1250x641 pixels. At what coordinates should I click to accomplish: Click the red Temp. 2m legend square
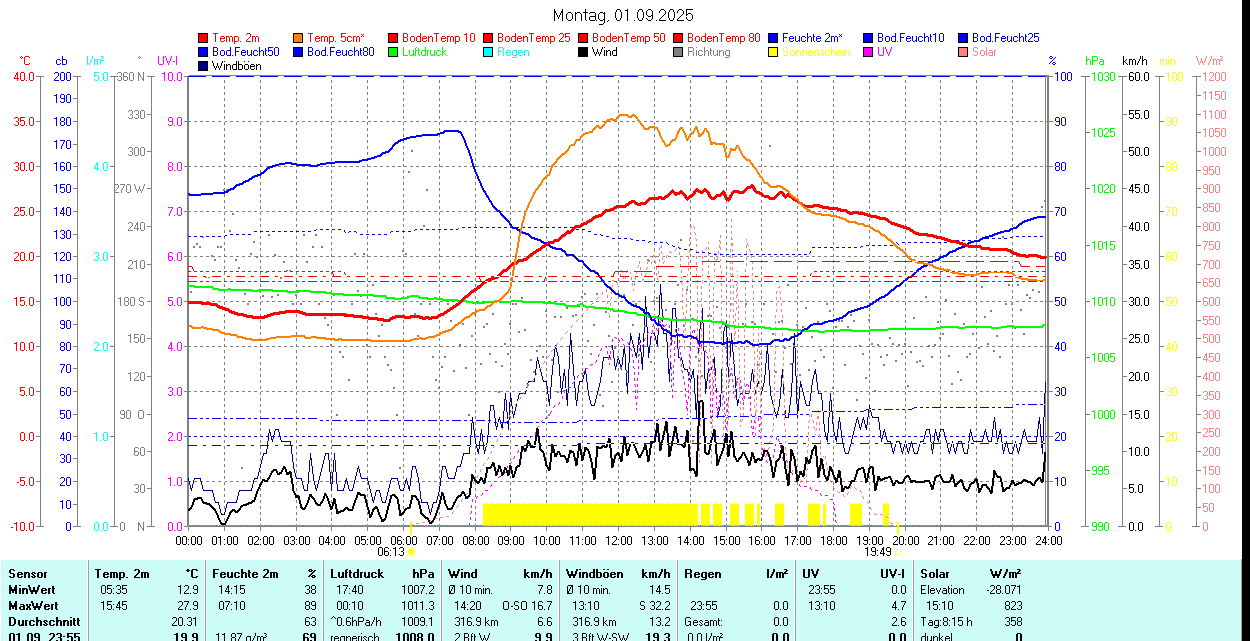coord(204,38)
